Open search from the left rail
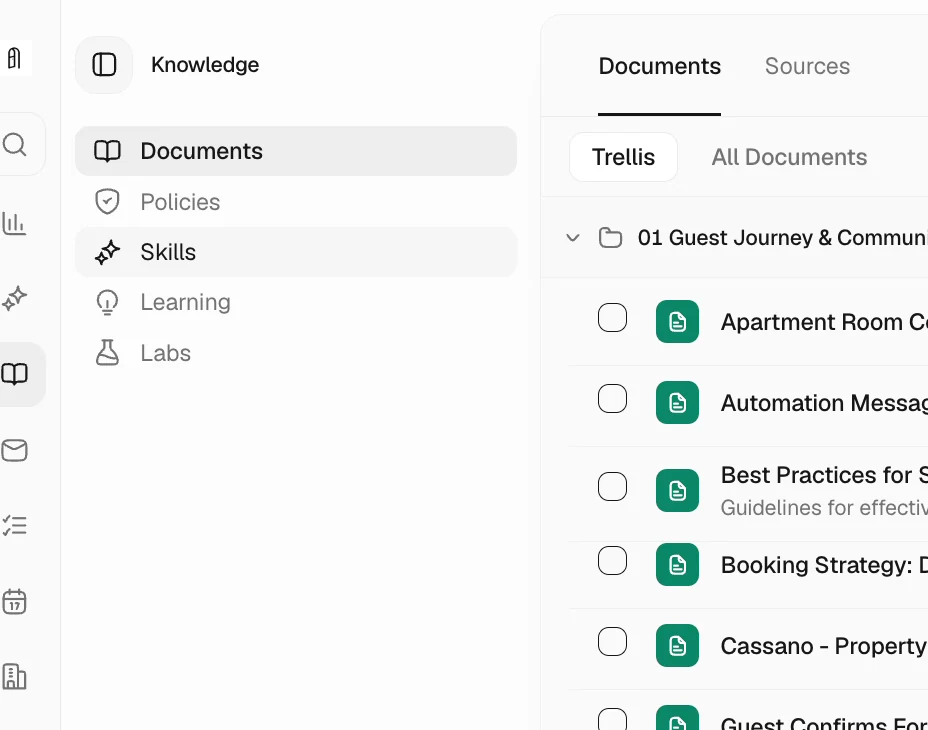This screenshot has width=928, height=730. tap(15, 144)
